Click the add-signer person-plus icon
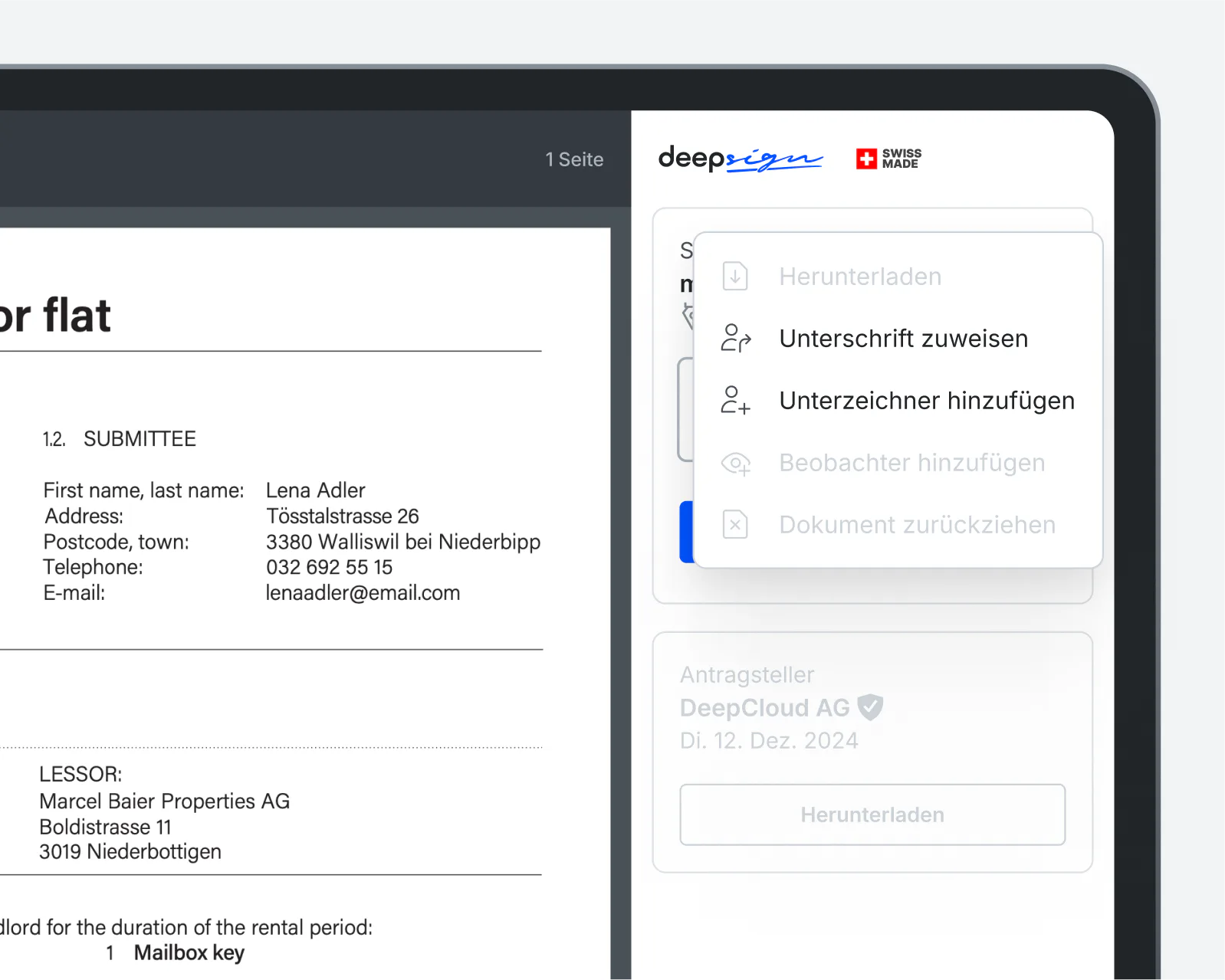The width and height of the screenshot is (1225, 980). (736, 400)
